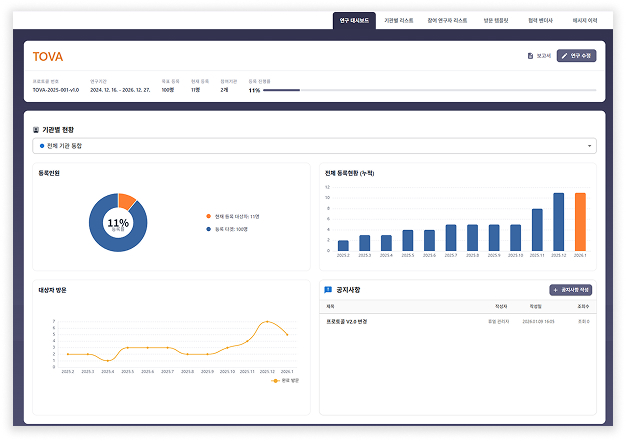Open the 협력 벤더사 tab
Viewport: 626px width, 441px height.
click(x=541, y=20)
